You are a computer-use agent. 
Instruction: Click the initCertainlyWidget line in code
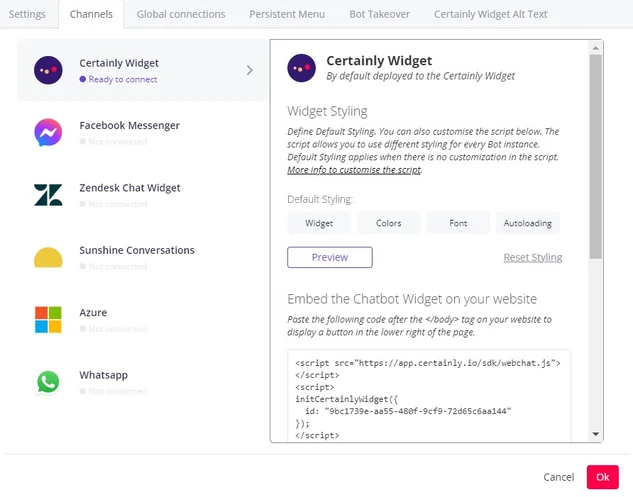tap(347, 399)
